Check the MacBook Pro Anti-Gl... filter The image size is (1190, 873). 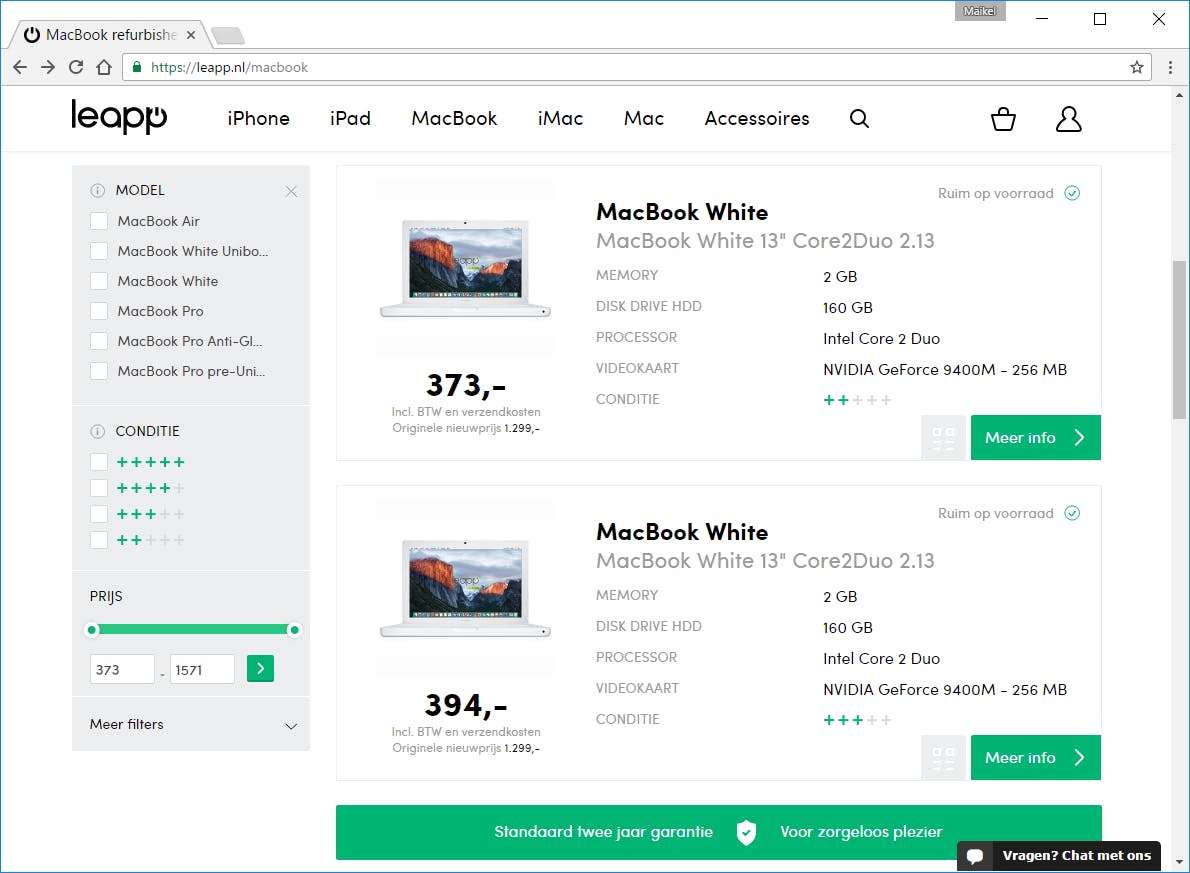click(x=99, y=341)
